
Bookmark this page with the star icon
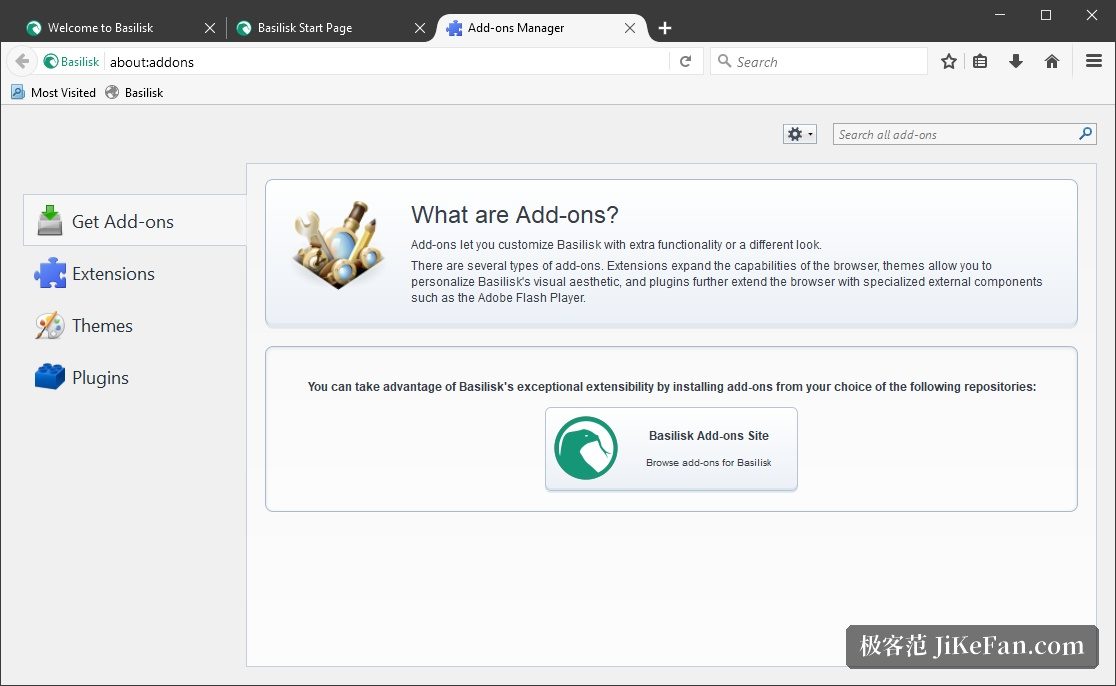(949, 62)
